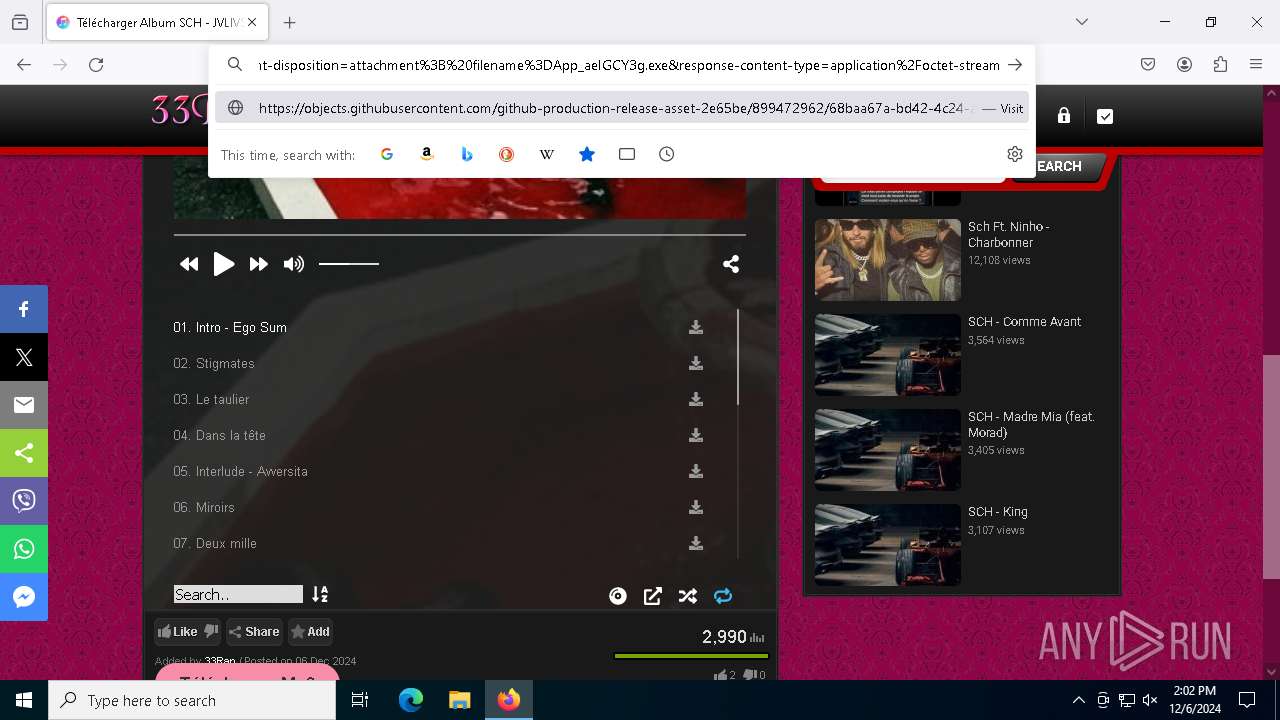Open SCH - Comme Avant link
The height and width of the screenshot is (720, 1280).
pos(1024,322)
